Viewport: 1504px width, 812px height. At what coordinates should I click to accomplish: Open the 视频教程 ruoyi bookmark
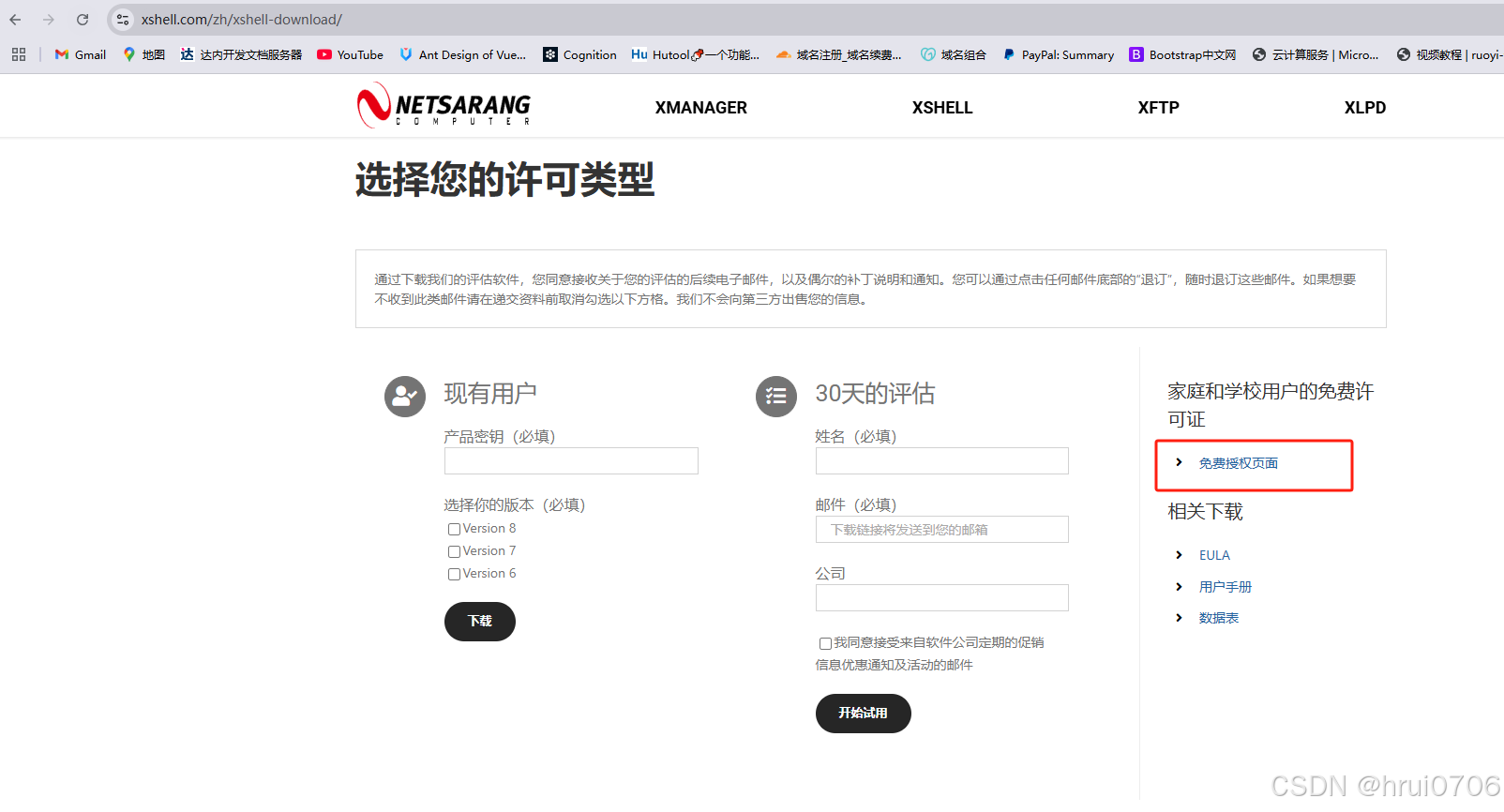[x=1450, y=54]
